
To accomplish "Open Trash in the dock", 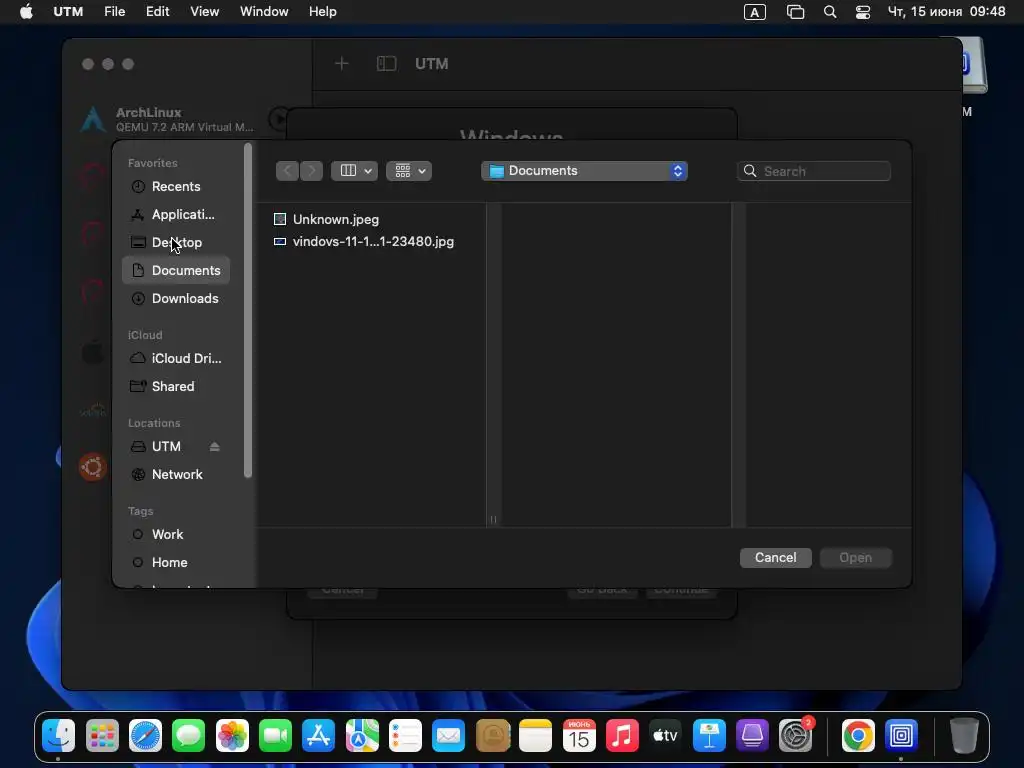I will (x=964, y=736).
